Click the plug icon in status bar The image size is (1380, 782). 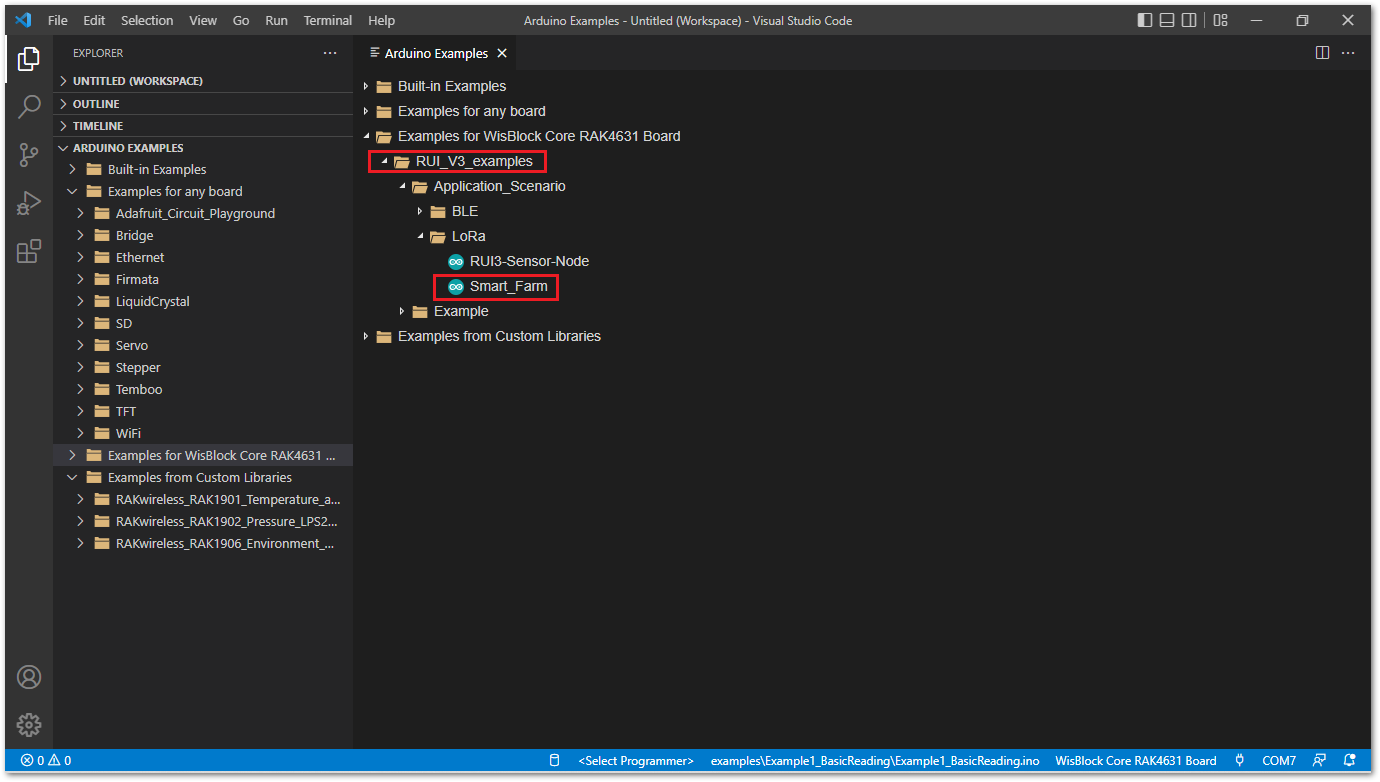coord(1240,761)
